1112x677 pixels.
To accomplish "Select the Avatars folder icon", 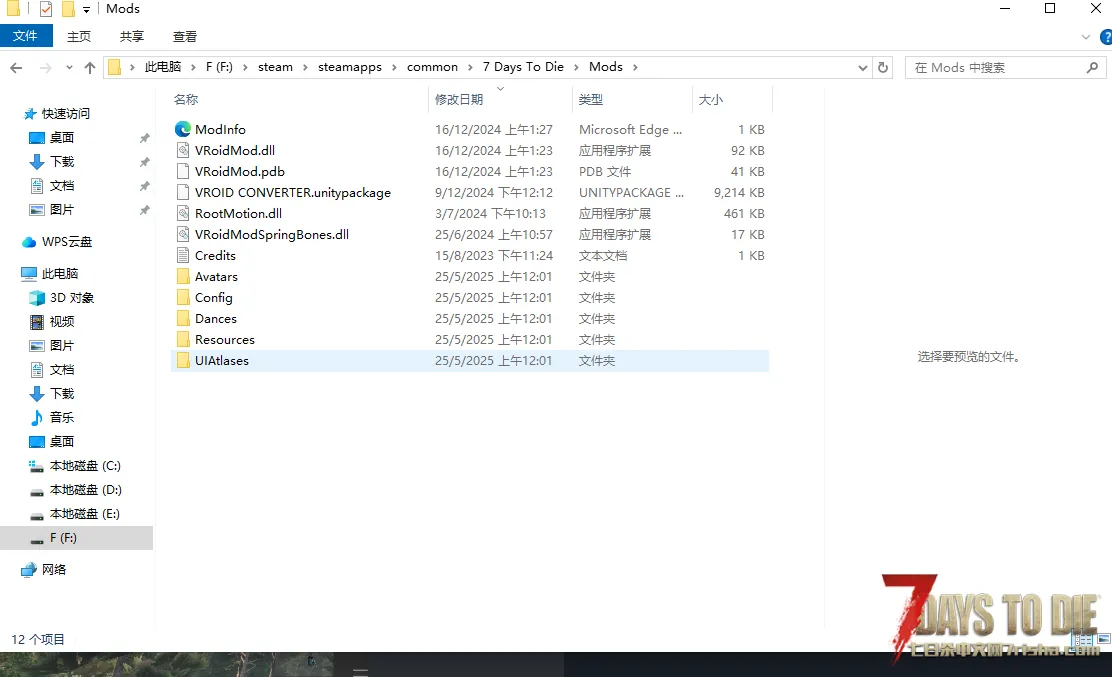I will pos(183,276).
